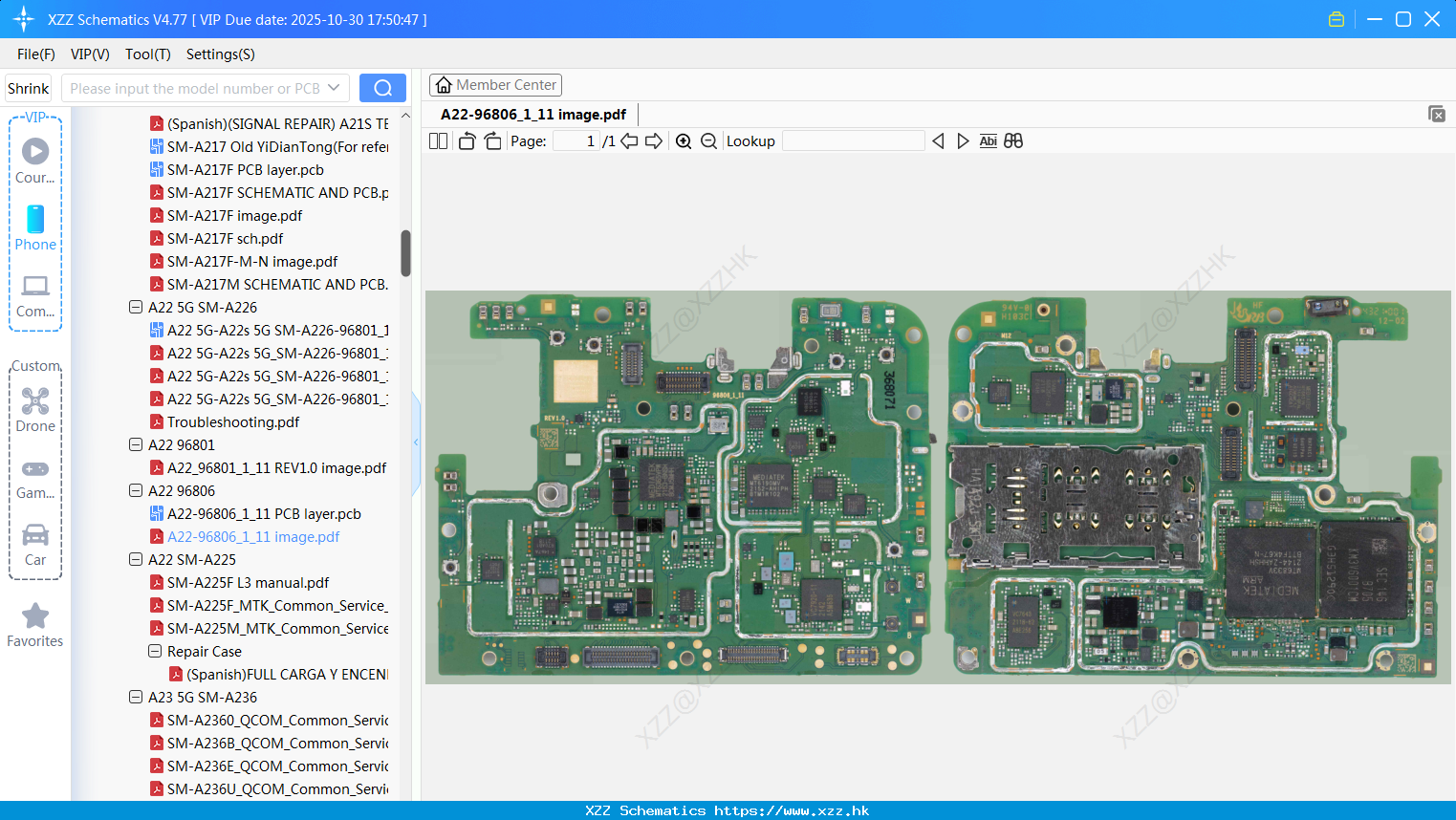Visit the xzz.hk website link in the bottom bar

[792, 810]
